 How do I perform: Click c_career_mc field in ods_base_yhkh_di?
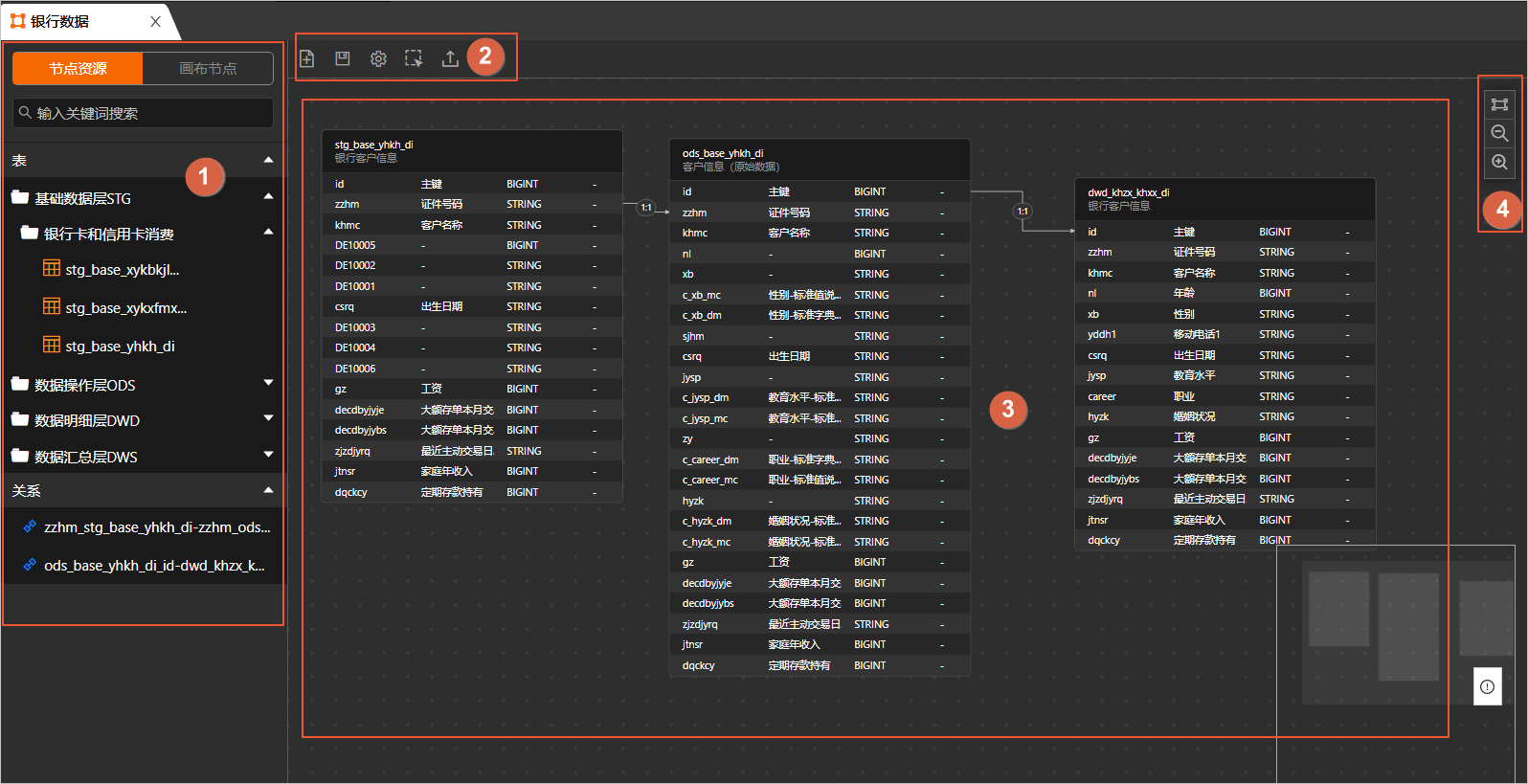click(820, 480)
